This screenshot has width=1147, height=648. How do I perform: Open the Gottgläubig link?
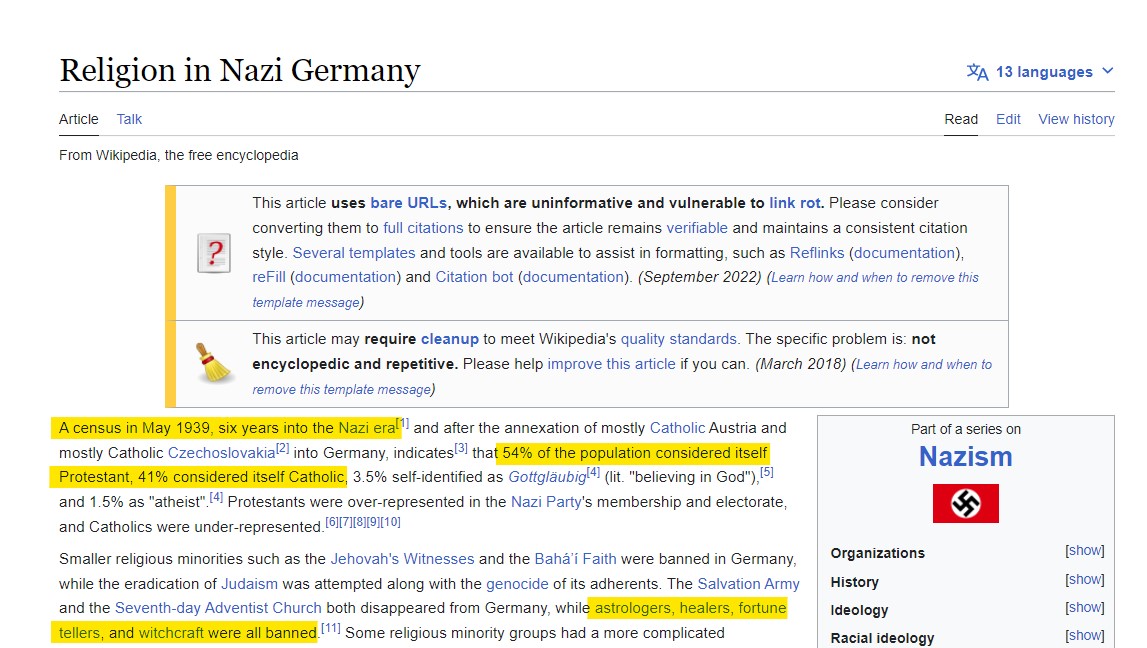click(x=547, y=478)
